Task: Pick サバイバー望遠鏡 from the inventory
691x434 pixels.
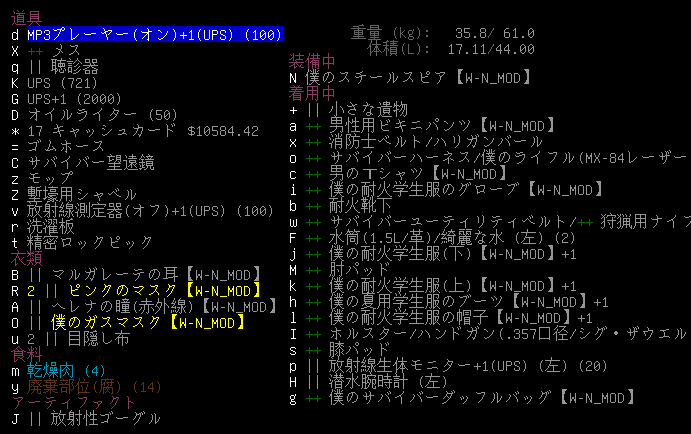Action: coord(90,162)
